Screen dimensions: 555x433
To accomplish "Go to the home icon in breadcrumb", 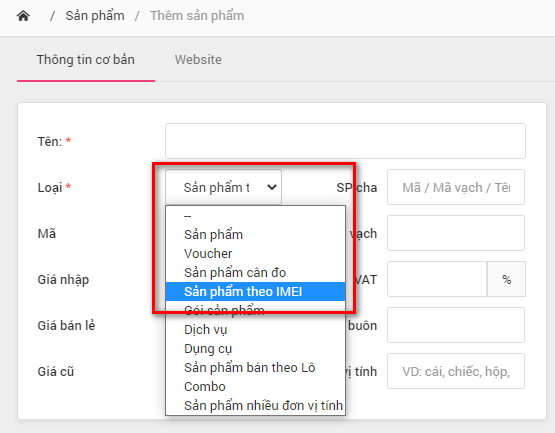I will tap(23, 16).
